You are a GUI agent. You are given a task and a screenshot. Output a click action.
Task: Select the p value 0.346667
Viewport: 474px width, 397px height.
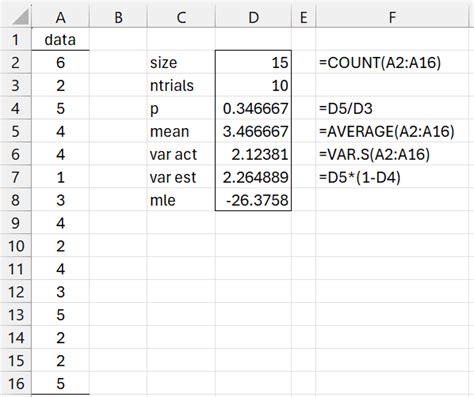253,108
